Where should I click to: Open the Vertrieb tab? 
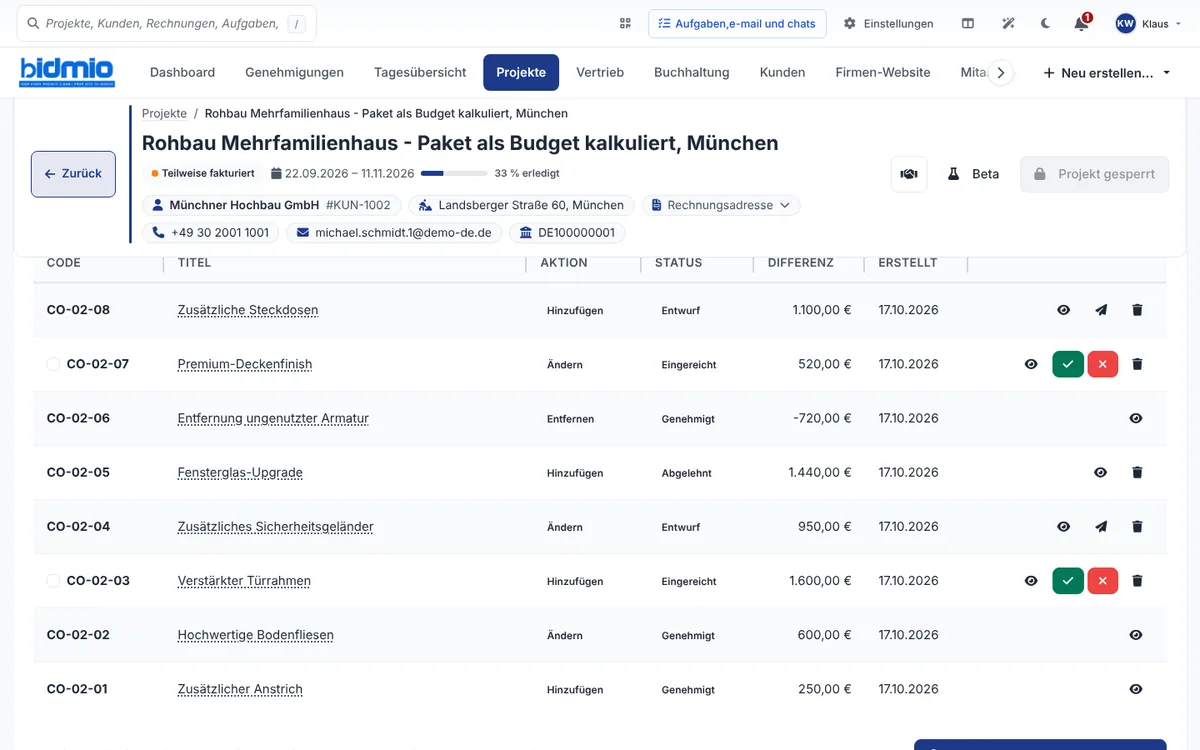[600, 72]
